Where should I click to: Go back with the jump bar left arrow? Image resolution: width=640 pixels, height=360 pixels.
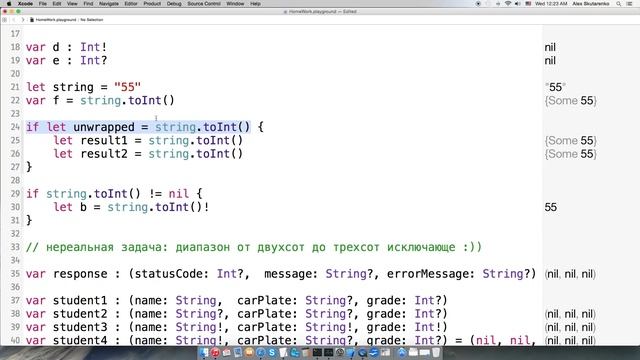pos(14,20)
